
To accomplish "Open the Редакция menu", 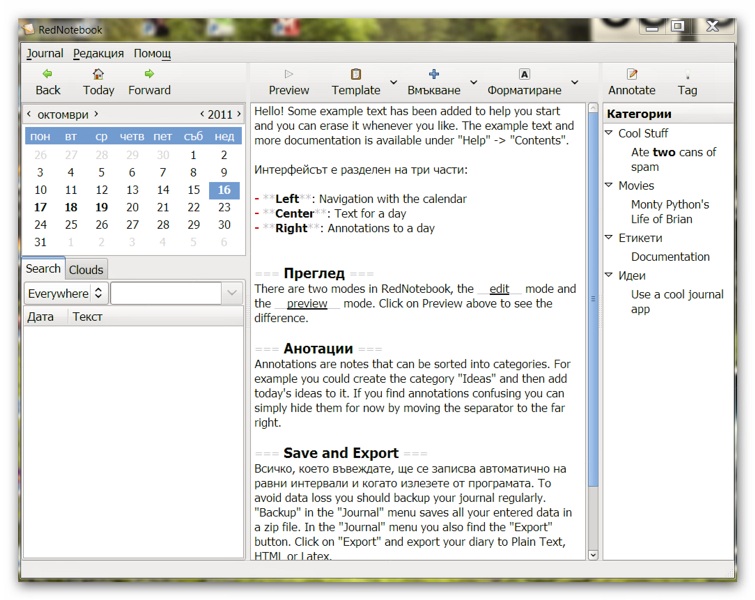I will 99,53.
